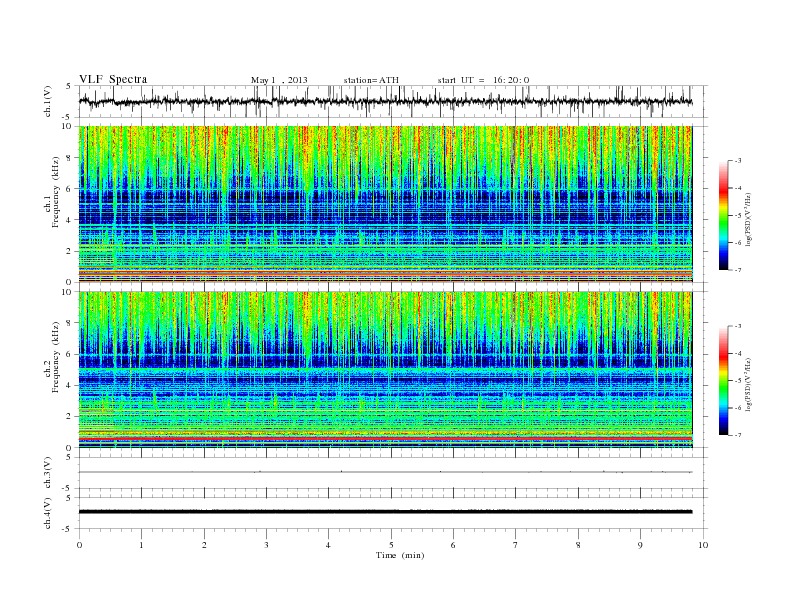
Task: Select the date text "May 1 , 2013"
Action: click(x=279, y=80)
